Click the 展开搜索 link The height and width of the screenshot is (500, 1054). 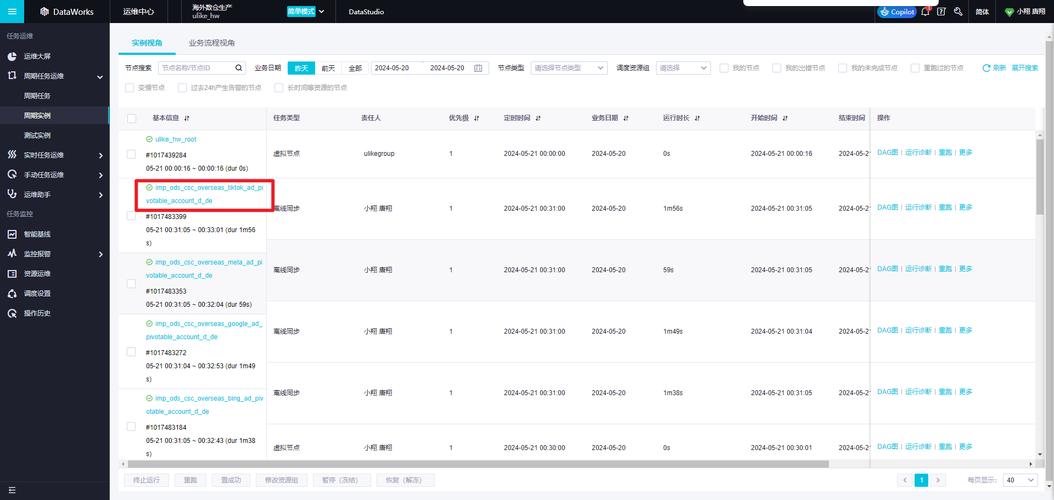coord(1025,68)
